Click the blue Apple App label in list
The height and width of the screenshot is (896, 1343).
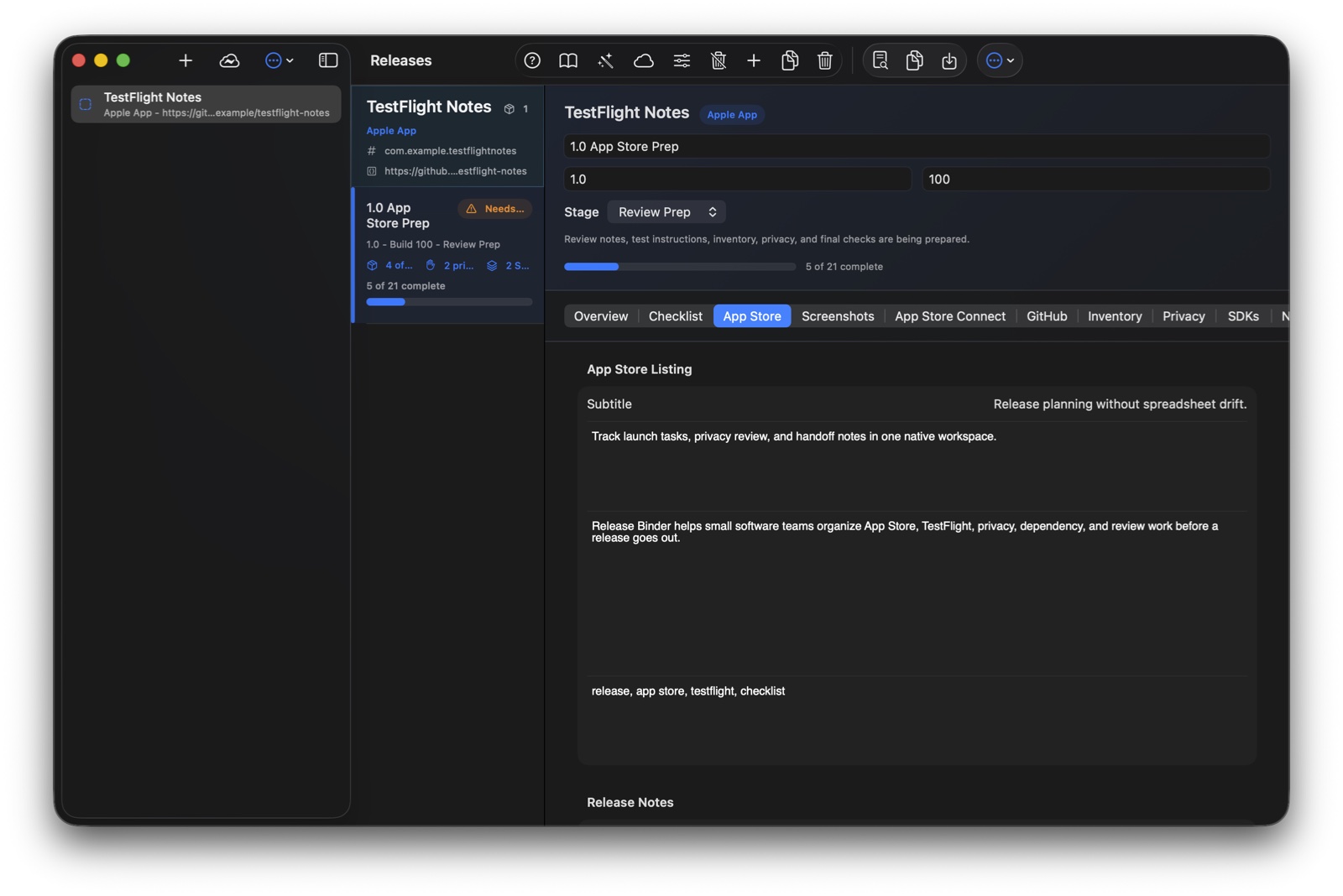[391, 131]
